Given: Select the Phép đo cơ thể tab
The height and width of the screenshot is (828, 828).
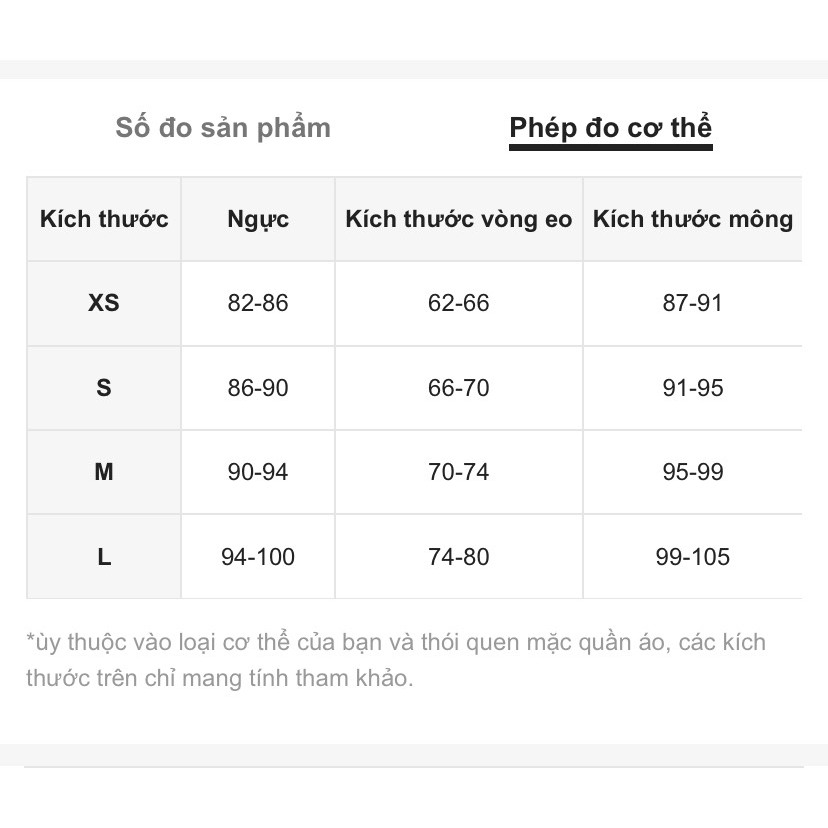Looking at the screenshot, I should pyautogui.click(x=610, y=128).
